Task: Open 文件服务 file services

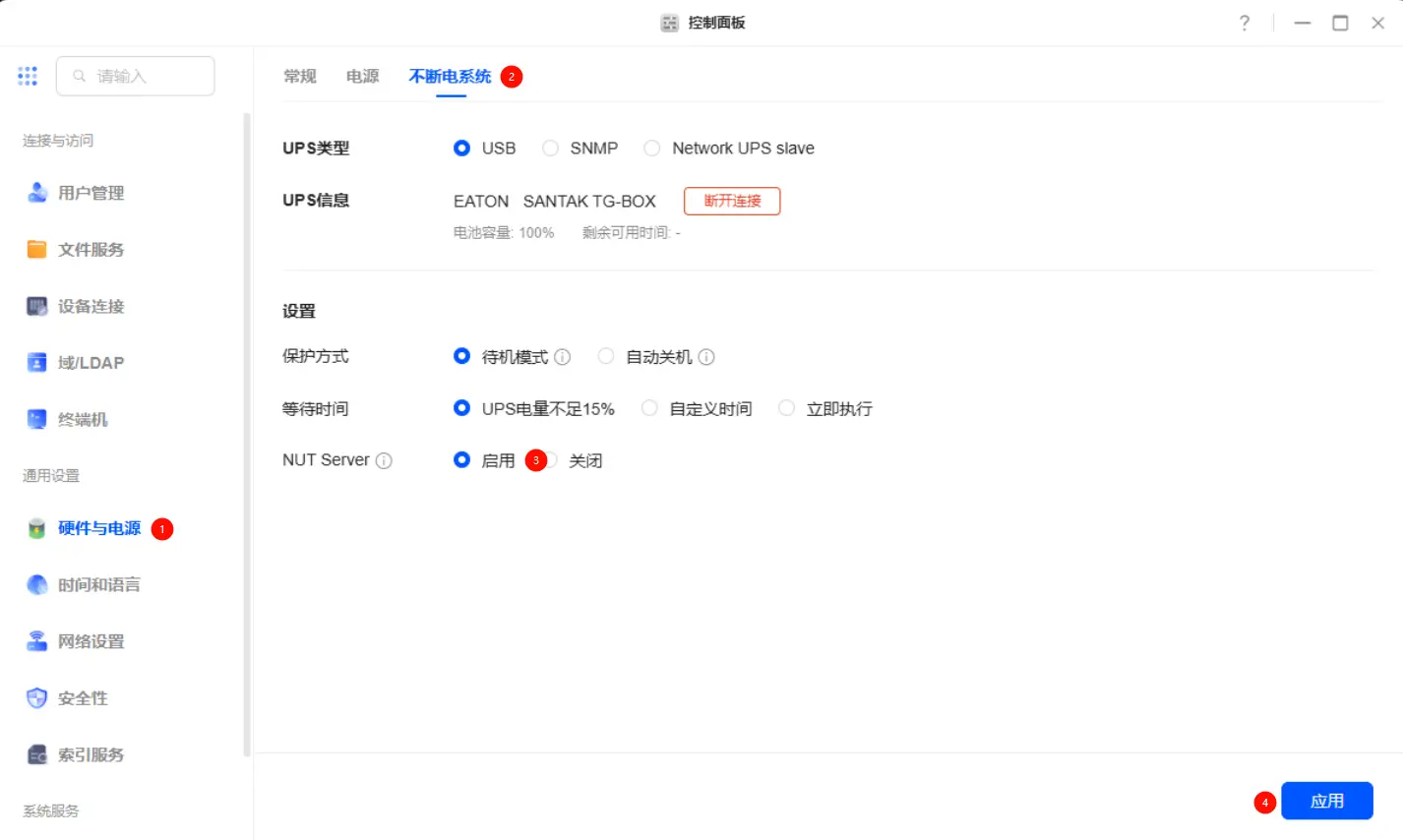Action: [x=91, y=250]
